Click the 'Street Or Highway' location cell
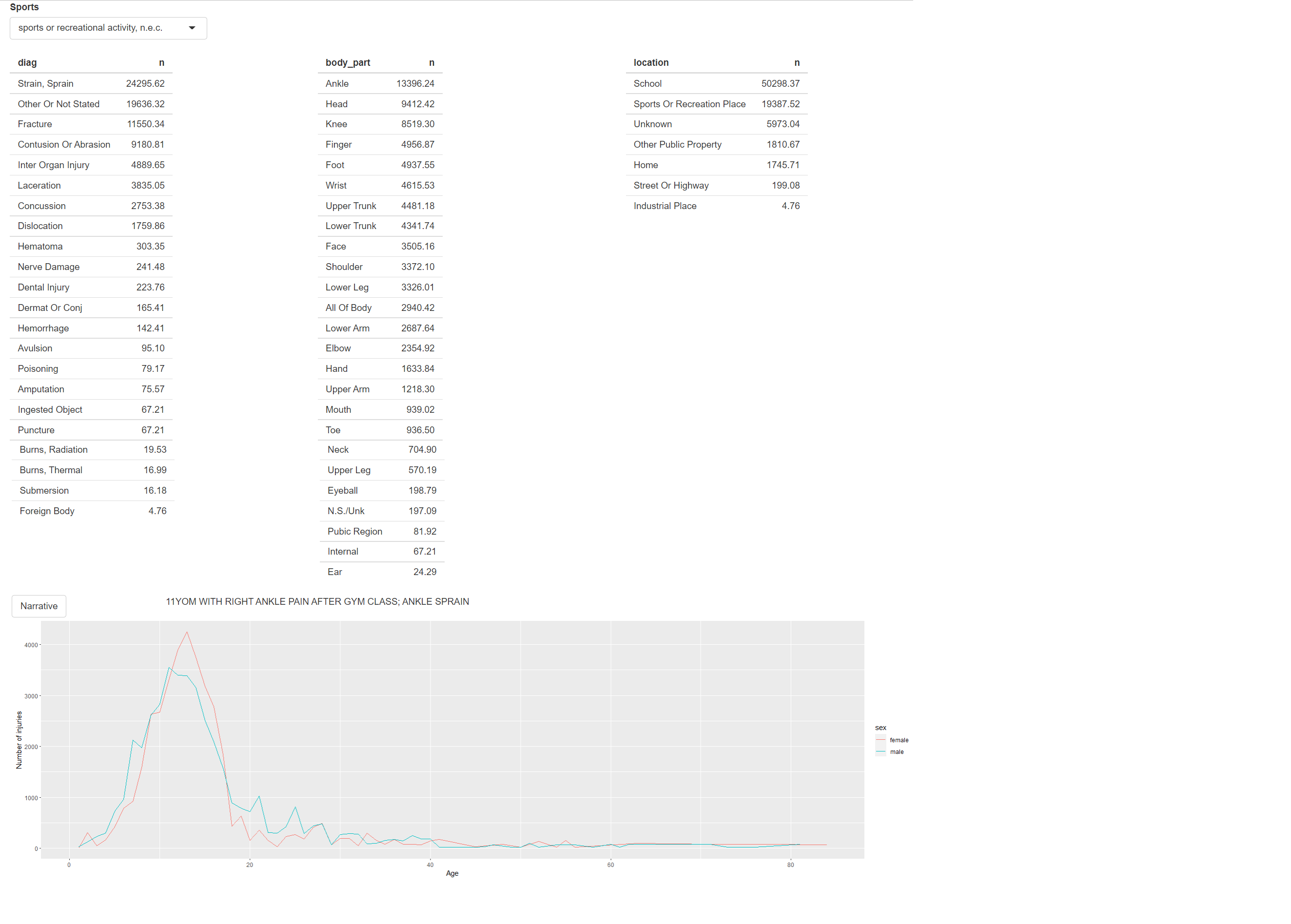This screenshot has height=924, width=1291. click(x=670, y=186)
